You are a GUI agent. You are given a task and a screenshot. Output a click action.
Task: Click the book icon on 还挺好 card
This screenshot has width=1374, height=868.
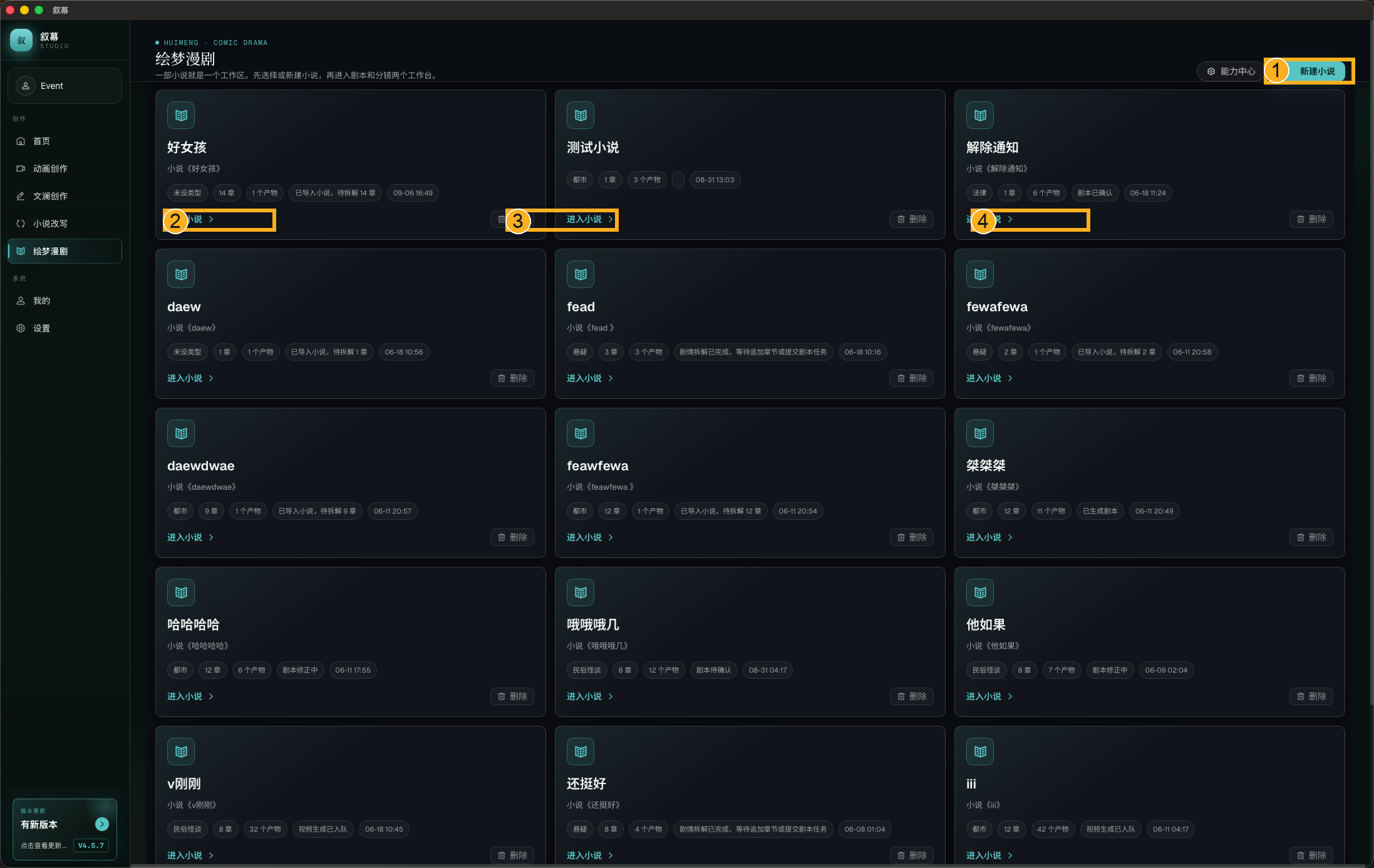click(581, 752)
